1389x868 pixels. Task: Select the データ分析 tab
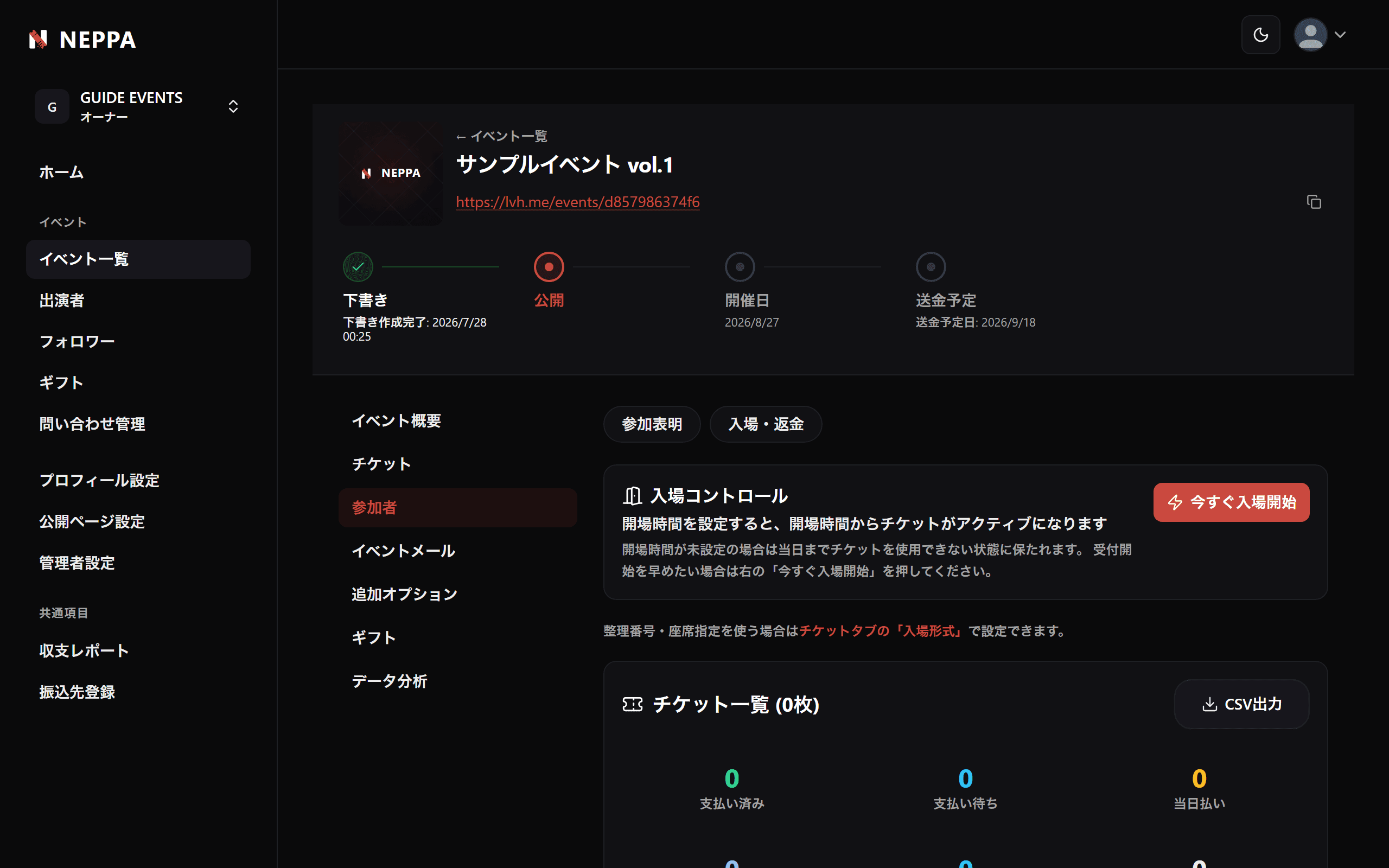pyautogui.click(x=457, y=681)
